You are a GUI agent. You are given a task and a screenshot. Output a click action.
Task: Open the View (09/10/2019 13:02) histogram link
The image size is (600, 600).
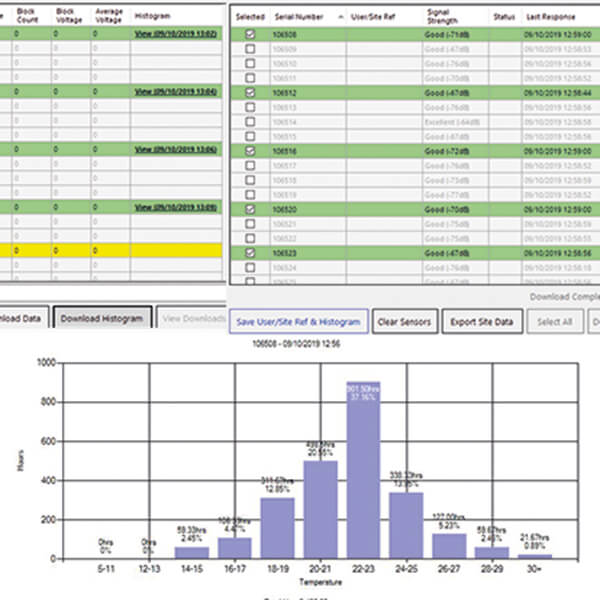(175, 34)
